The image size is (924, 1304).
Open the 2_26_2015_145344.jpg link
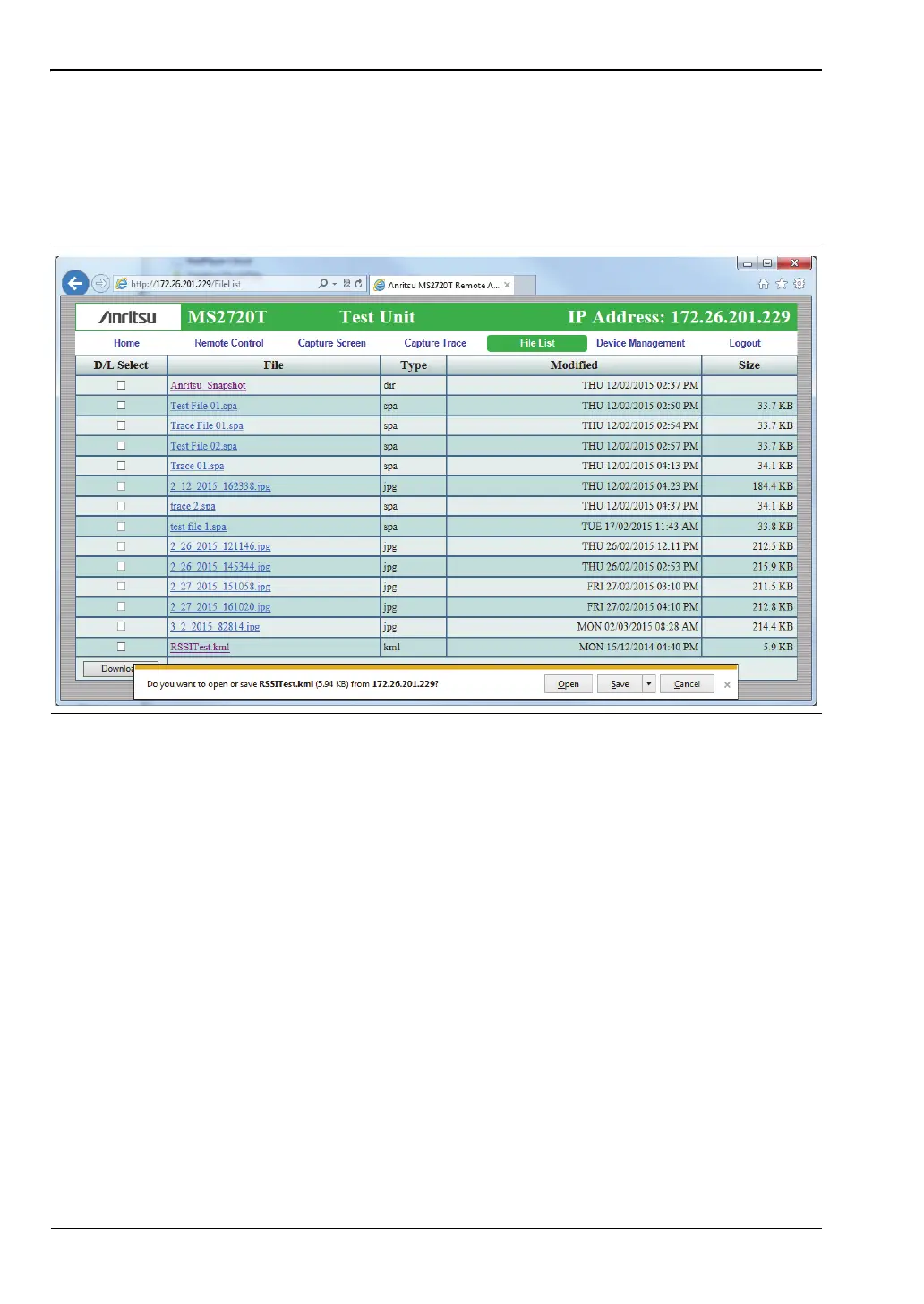220,566
